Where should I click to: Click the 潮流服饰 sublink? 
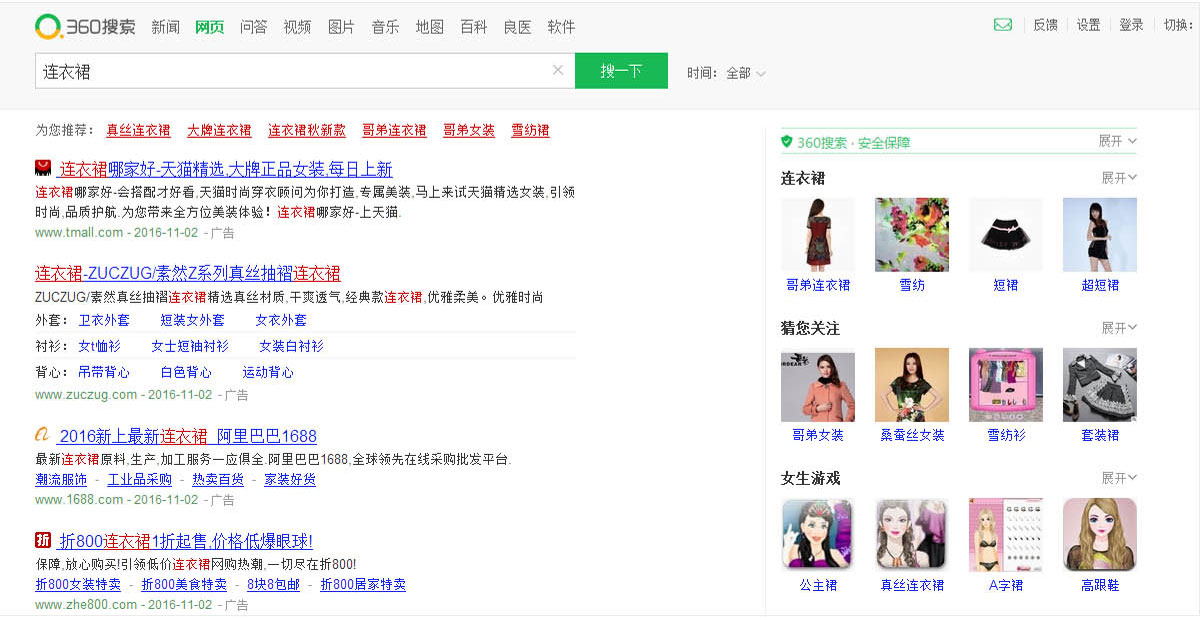(61, 479)
